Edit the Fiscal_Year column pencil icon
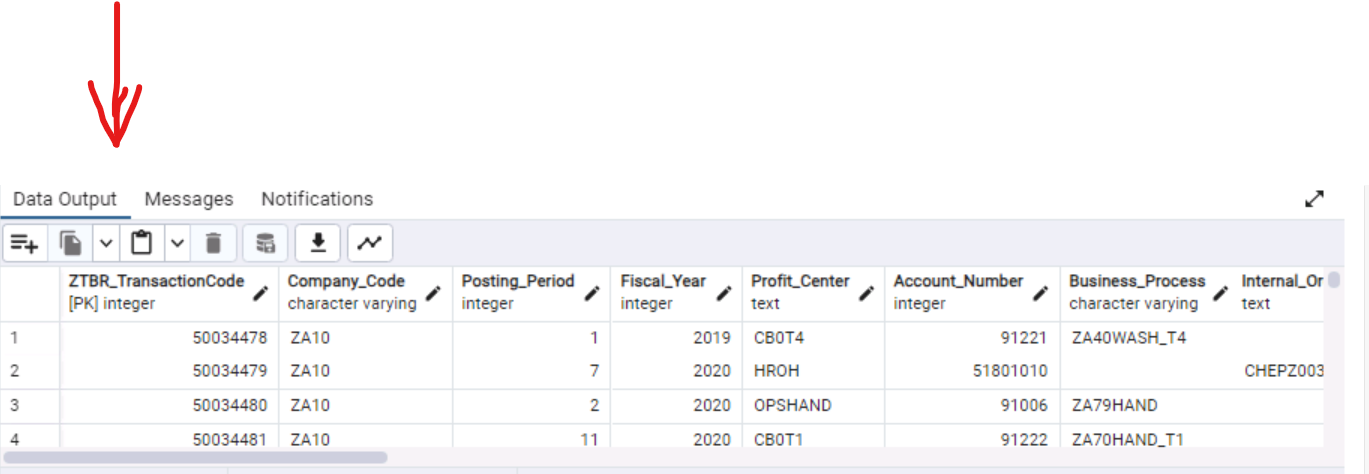This screenshot has height=474, width=1369. (722, 293)
